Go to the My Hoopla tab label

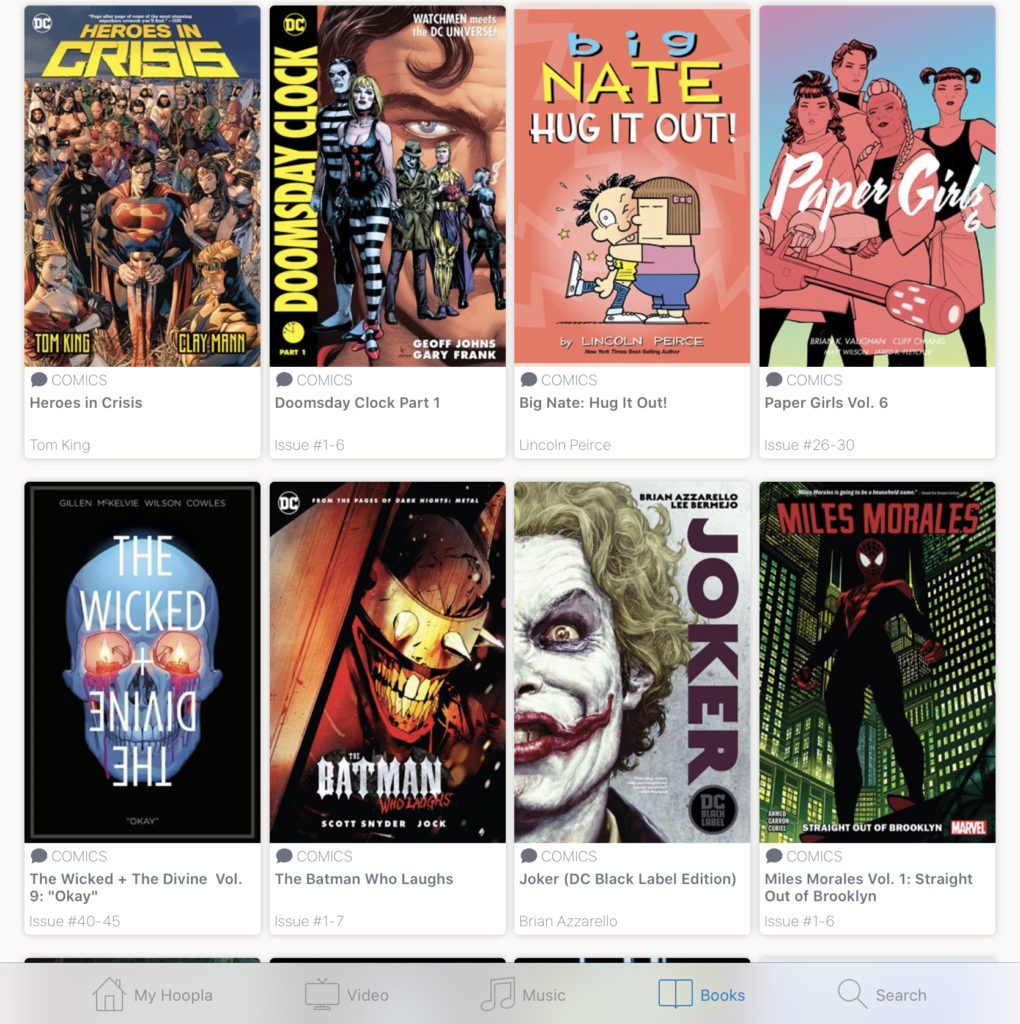(x=173, y=995)
